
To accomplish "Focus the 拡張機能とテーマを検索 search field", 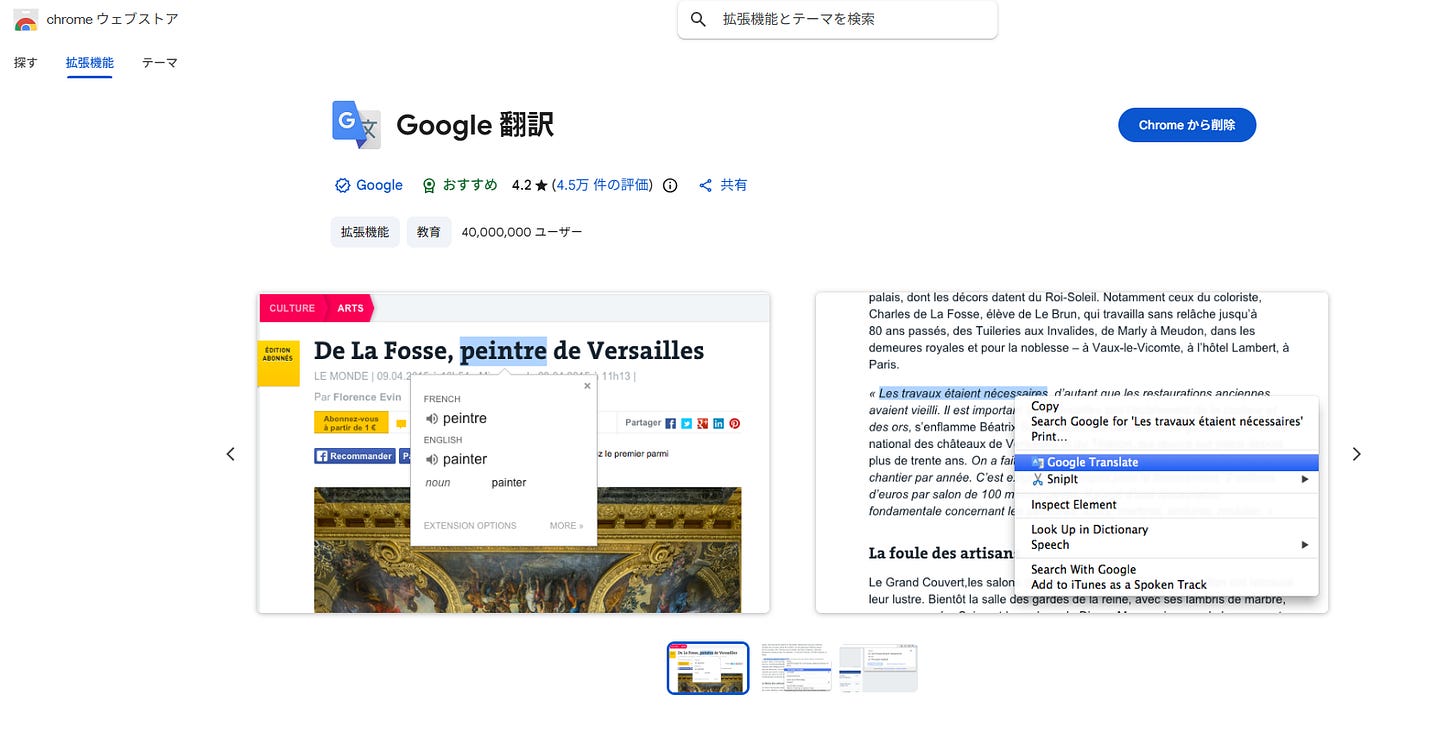I will coord(837,19).
